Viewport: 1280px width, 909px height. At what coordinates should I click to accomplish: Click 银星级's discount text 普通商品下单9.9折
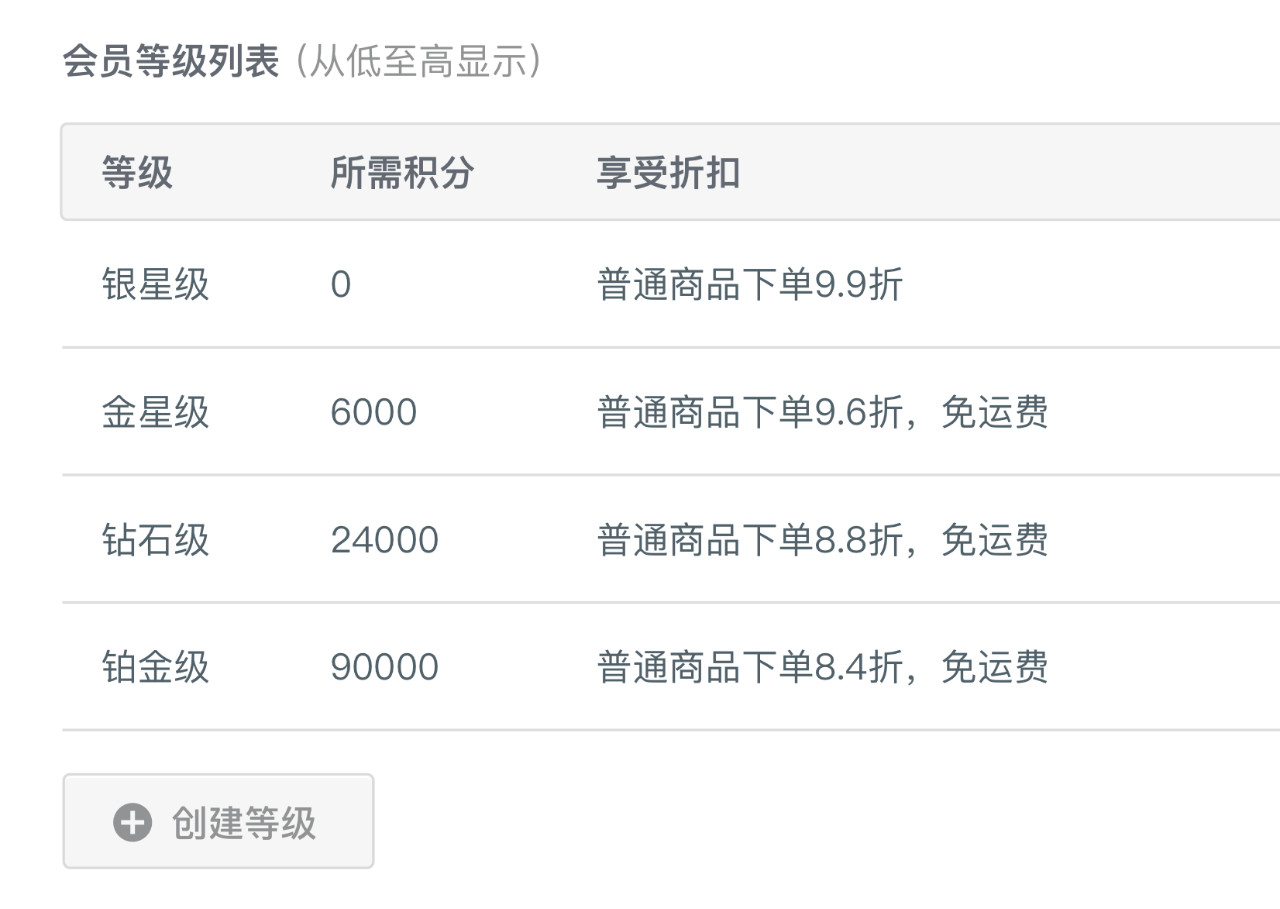[x=750, y=285]
